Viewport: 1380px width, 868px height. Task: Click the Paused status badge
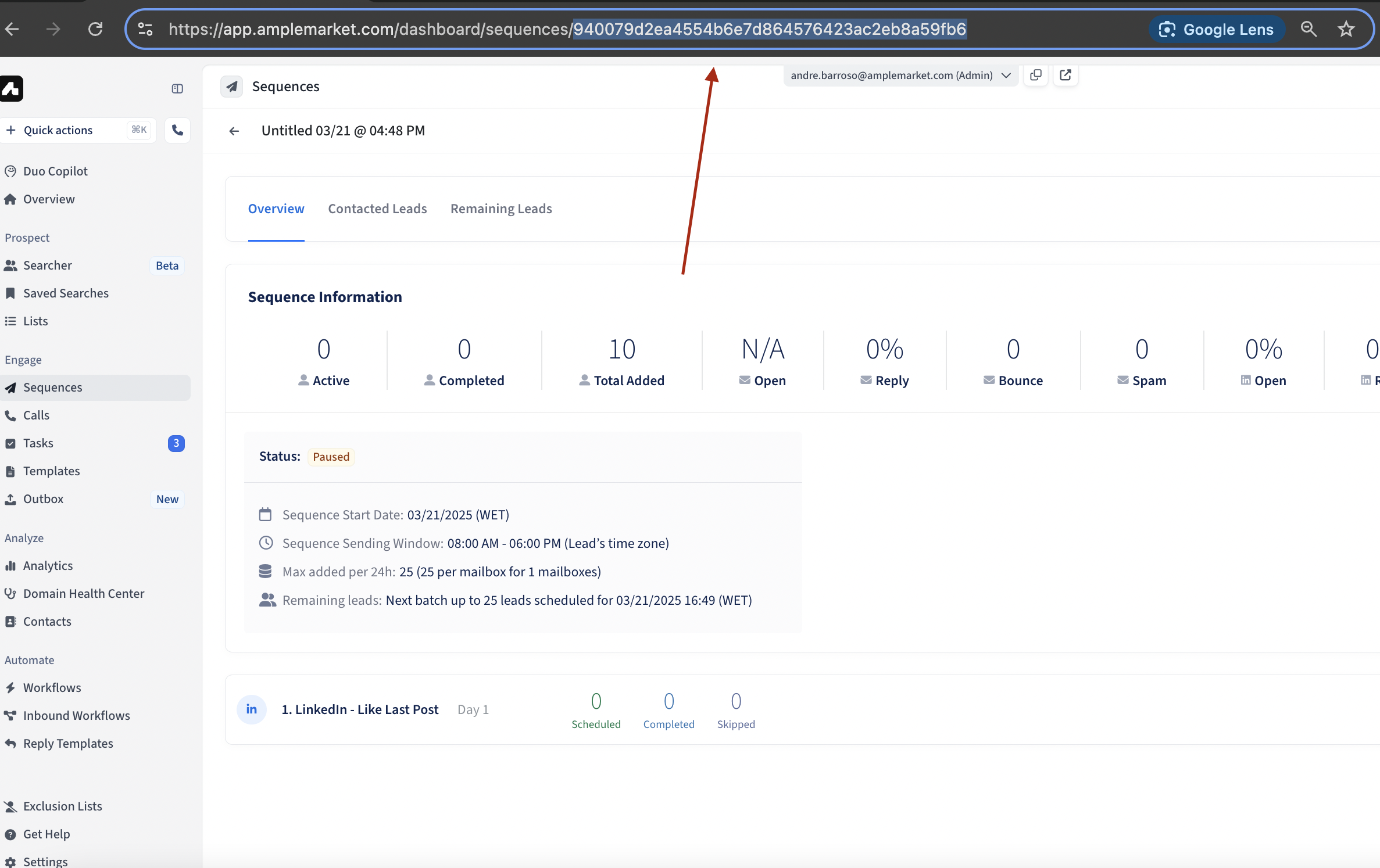pyautogui.click(x=331, y=457)
